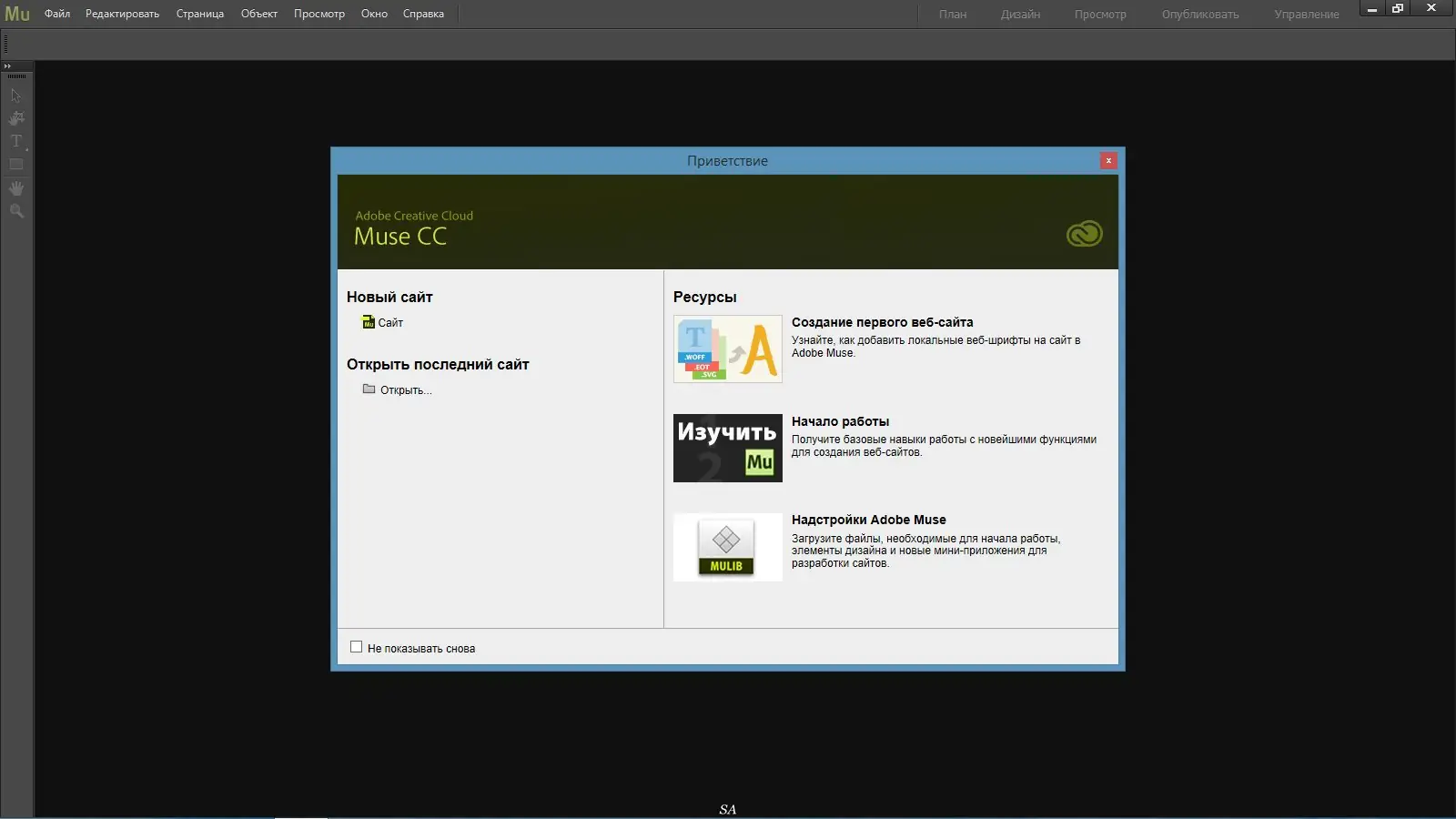Open the Объект menu

click(x=258, y=14)
